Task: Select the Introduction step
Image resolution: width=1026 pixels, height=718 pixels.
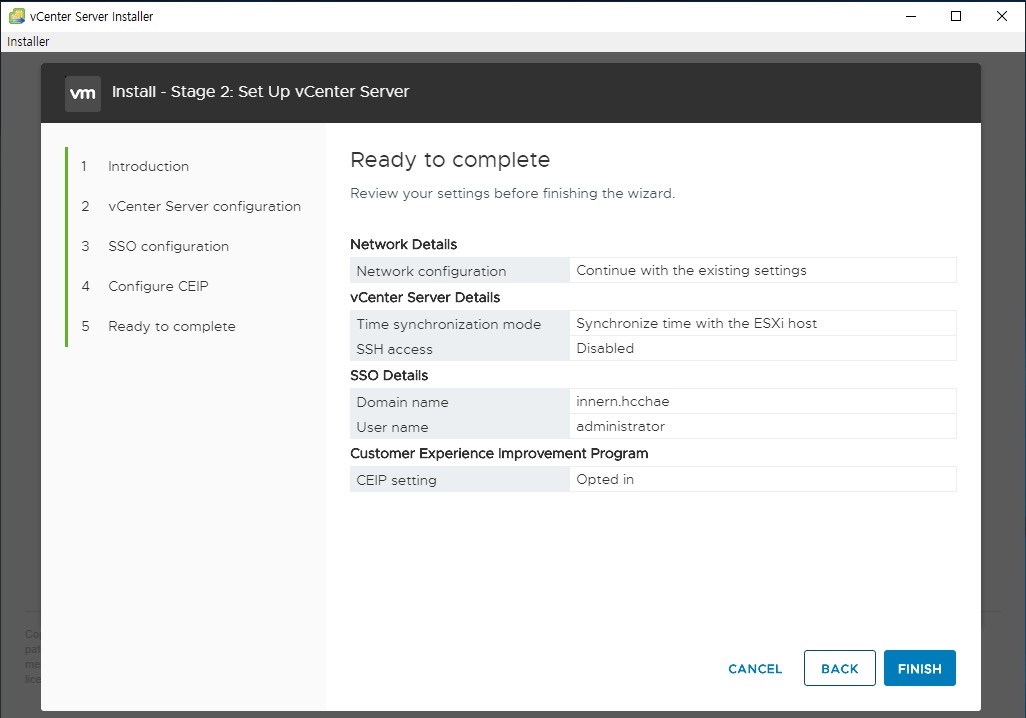Action: point(149,166)
